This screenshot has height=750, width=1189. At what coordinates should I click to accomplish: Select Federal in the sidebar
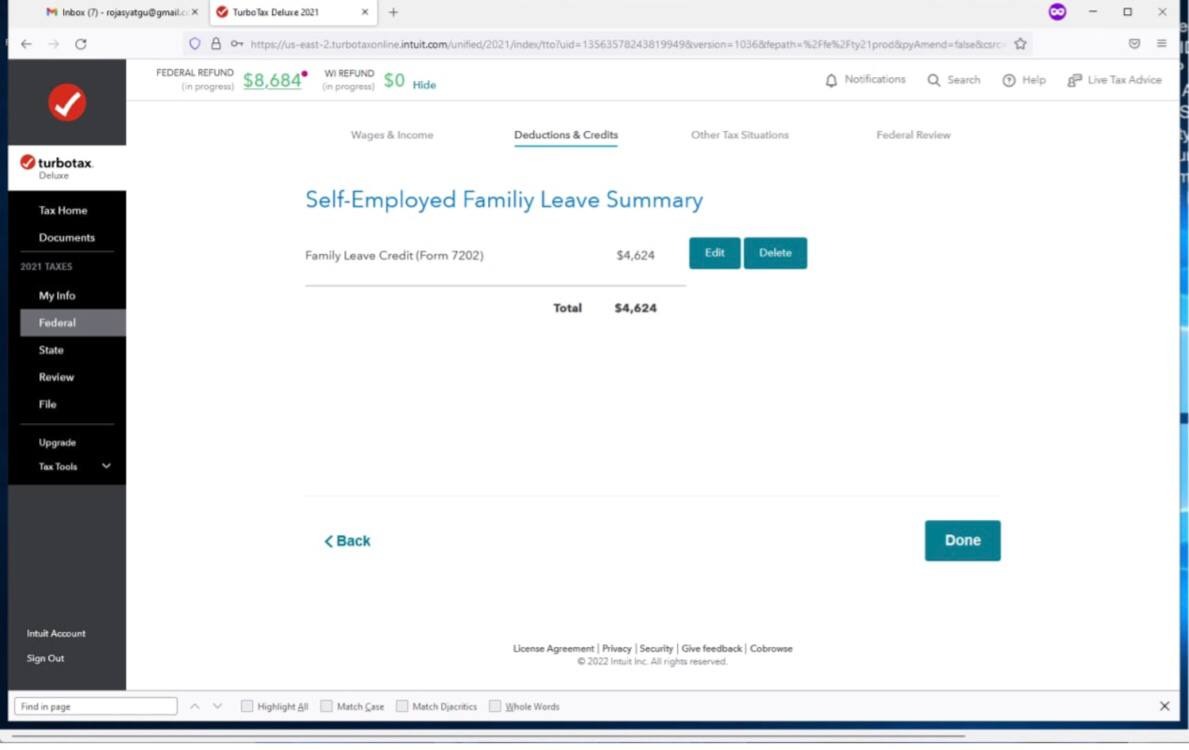click(73, 322)
